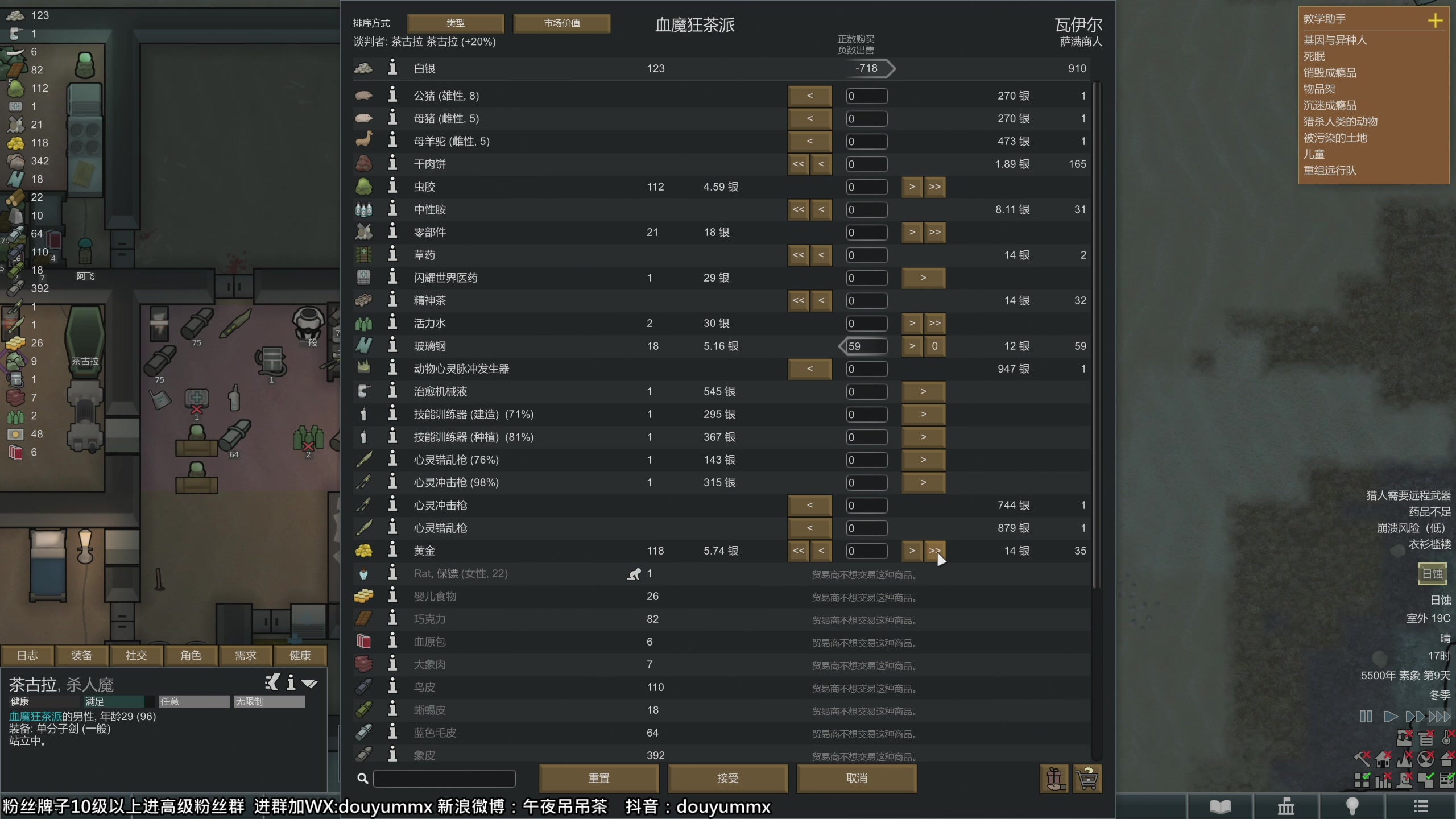Click plus icon in 教学助手 panel
This screenshot has width=1456, height=819.
tap(1435, 20)
